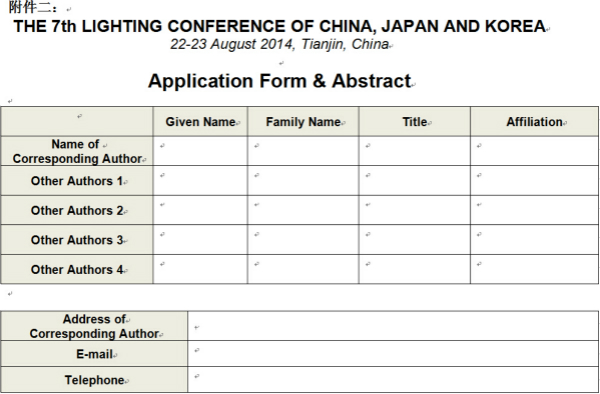Click the E-mail entry cell

tap(393, 353)
